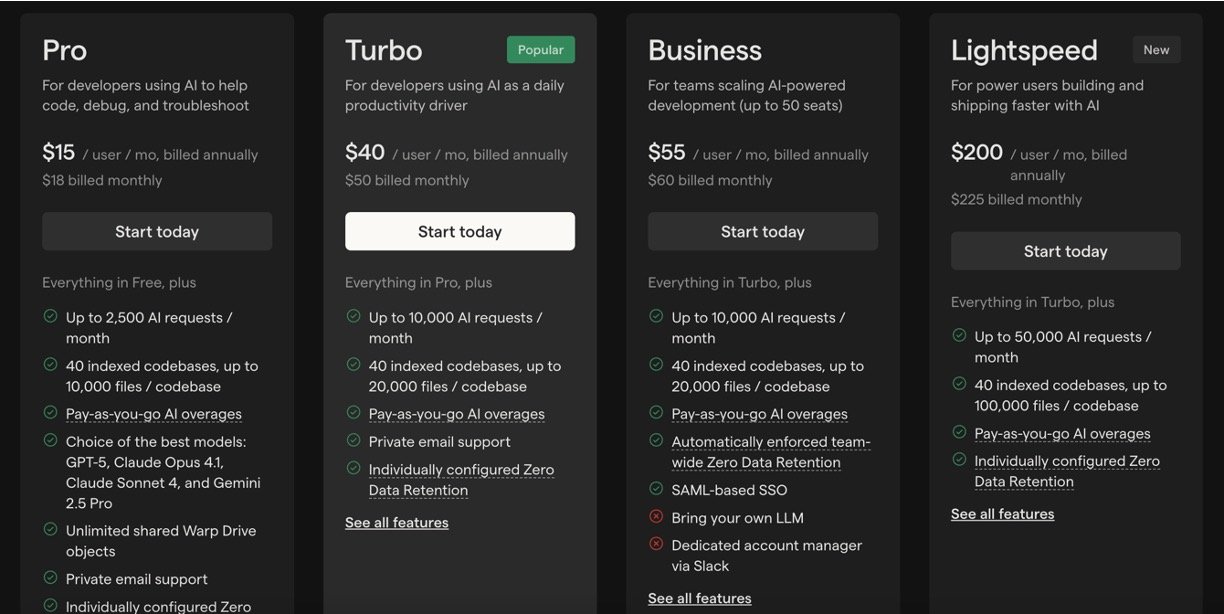Click the green Popular badge on Turbo
This screenshot has height=614, width=1224.
[x=541, y=50]
